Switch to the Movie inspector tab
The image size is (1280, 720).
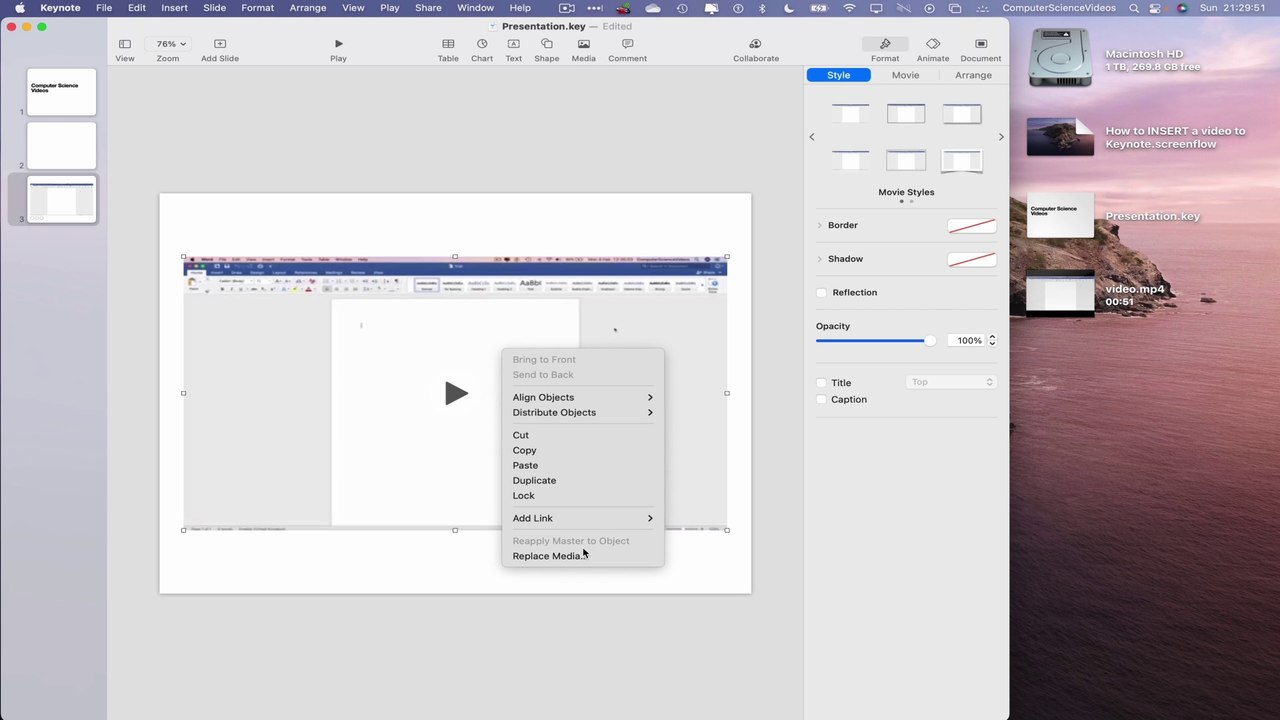click(905, 75)
